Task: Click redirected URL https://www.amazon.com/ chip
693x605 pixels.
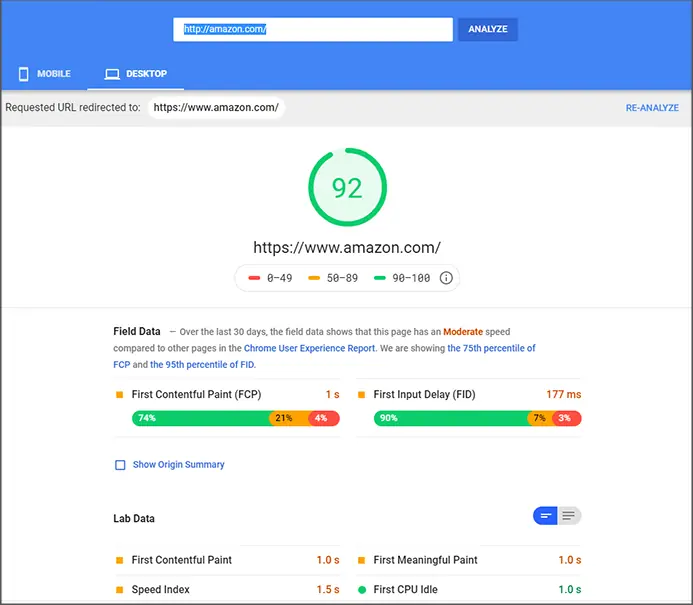Action: pos(216,107)
